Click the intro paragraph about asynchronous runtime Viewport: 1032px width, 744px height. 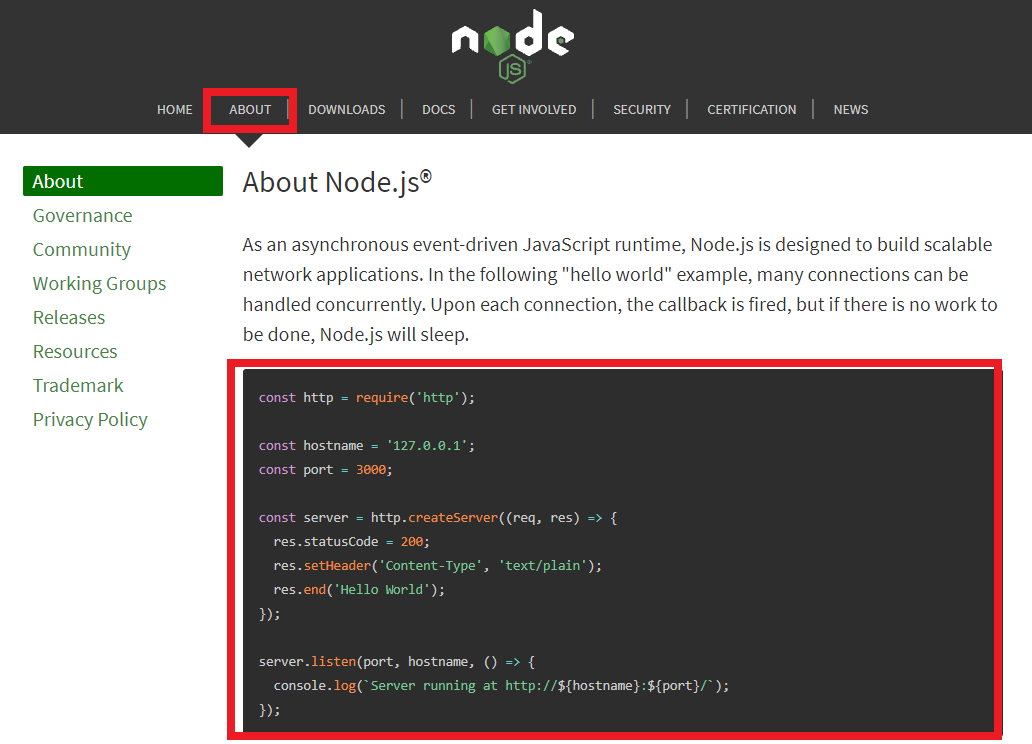pos(620,290)
